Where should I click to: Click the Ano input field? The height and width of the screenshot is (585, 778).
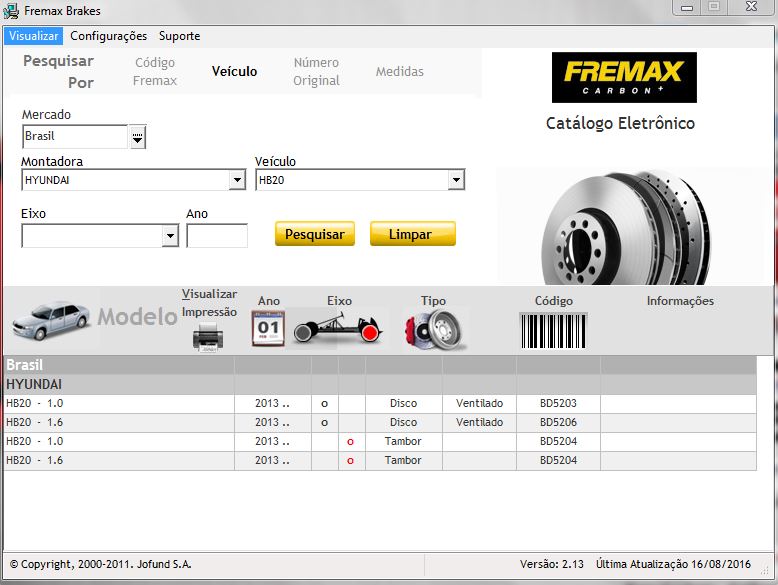(216, 236)
